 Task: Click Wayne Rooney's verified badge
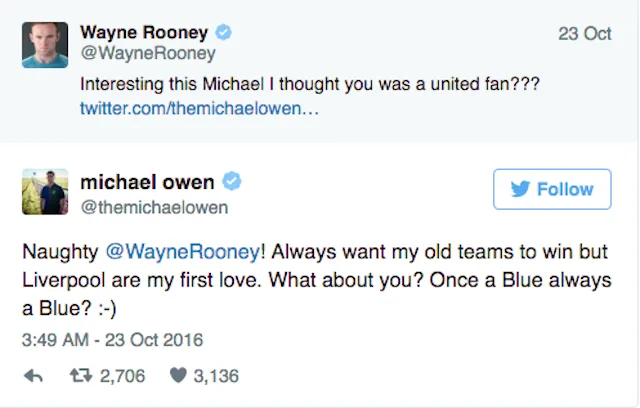point(223,32)
